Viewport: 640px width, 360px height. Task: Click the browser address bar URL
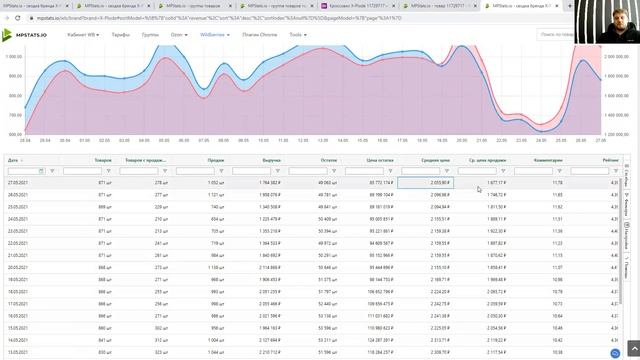219,18
